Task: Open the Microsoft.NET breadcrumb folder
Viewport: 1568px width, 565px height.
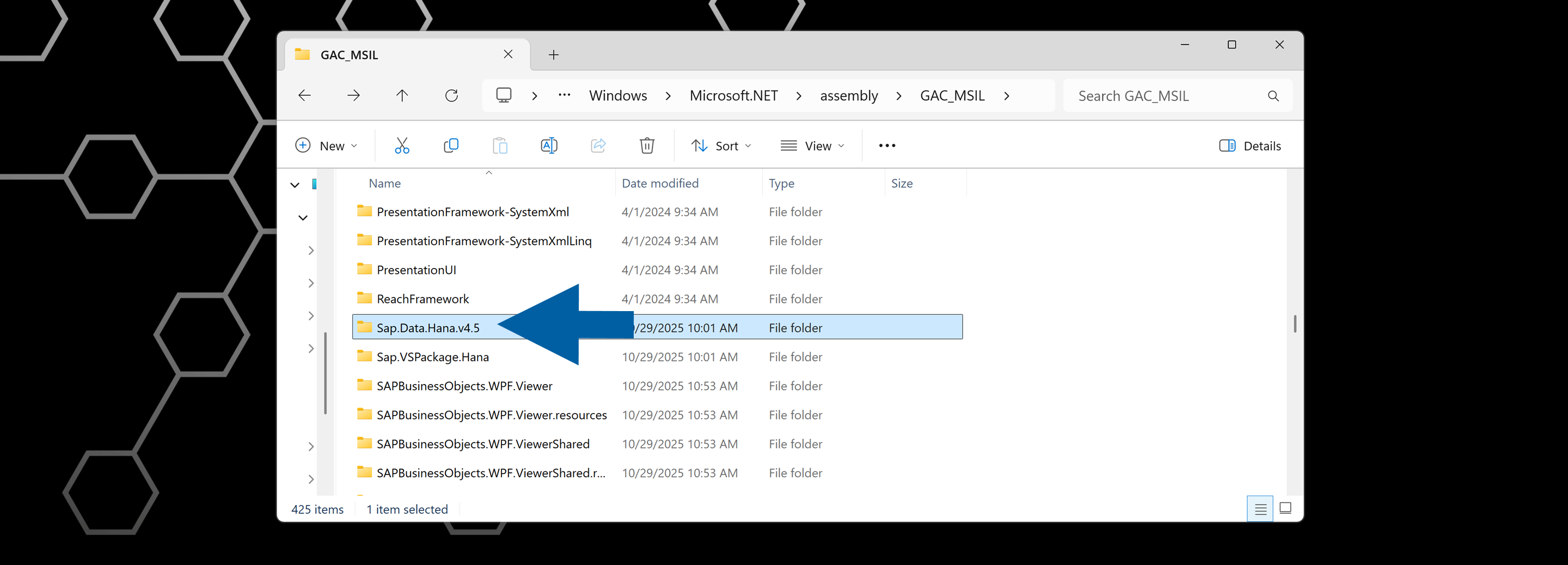Action: click(x=733, y=95)
